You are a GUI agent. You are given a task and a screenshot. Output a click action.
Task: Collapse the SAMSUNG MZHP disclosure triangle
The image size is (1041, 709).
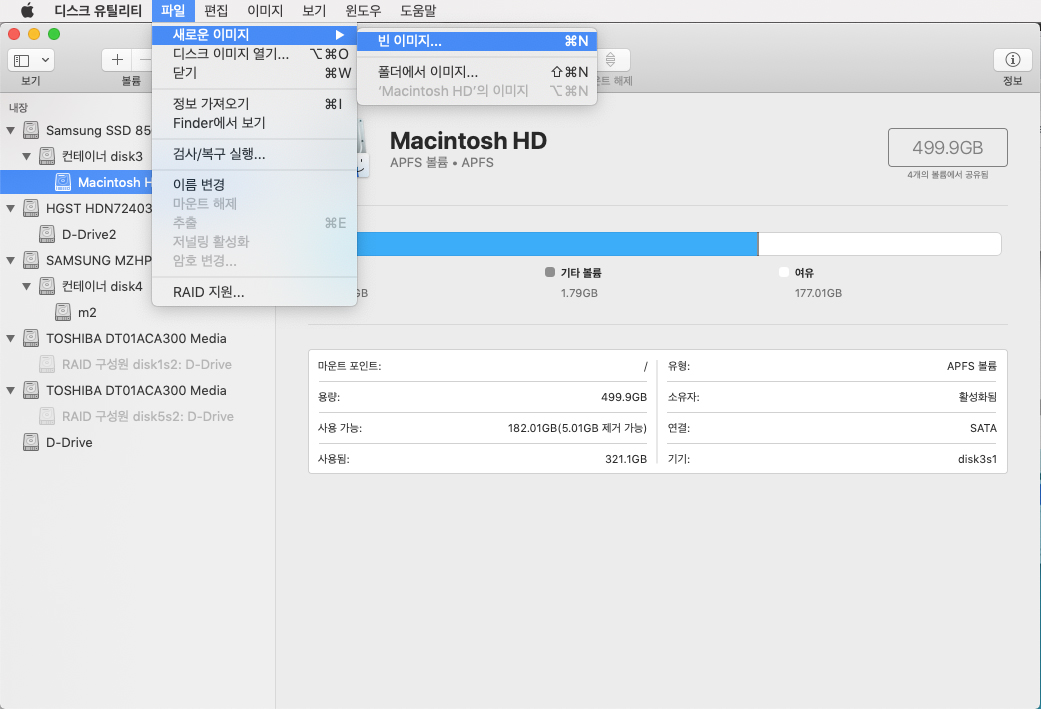click(x=11, y=260)
